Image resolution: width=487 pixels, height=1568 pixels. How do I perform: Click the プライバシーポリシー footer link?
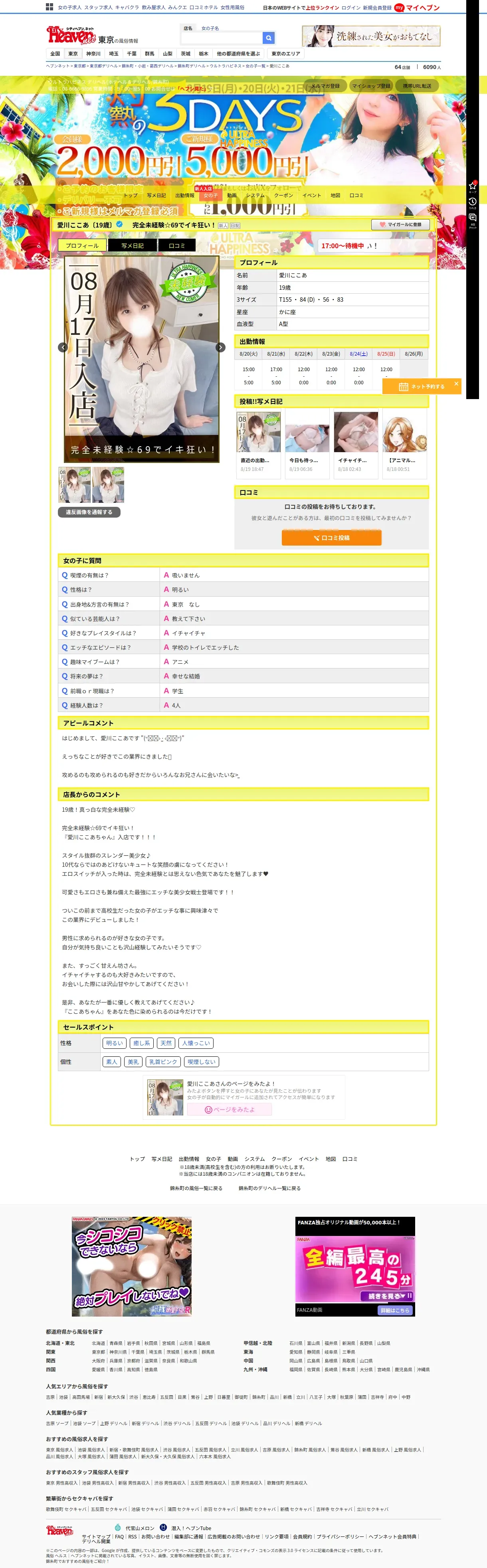(340, 1536)
